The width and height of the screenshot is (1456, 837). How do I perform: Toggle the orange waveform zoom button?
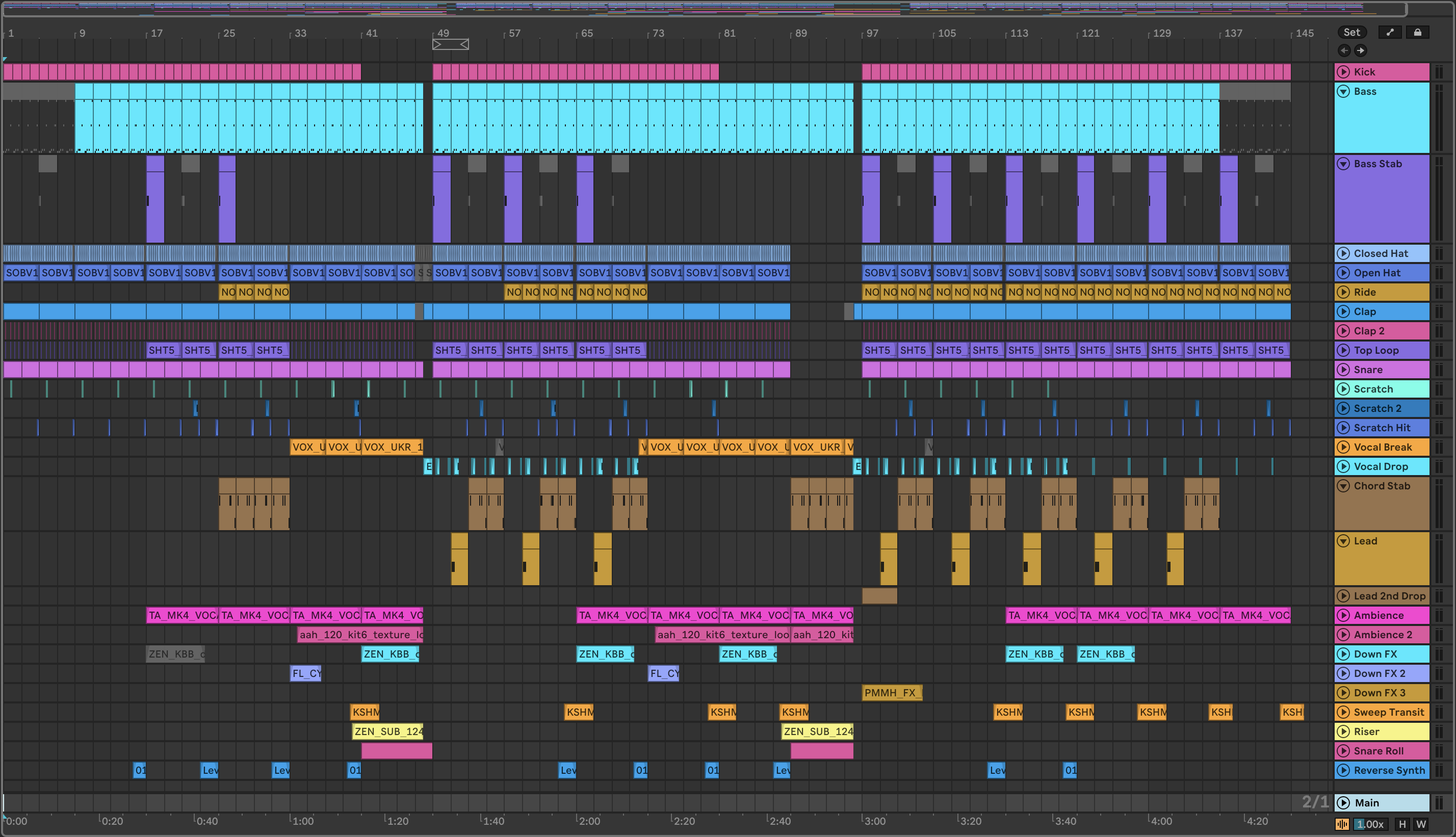(1342, 824)
